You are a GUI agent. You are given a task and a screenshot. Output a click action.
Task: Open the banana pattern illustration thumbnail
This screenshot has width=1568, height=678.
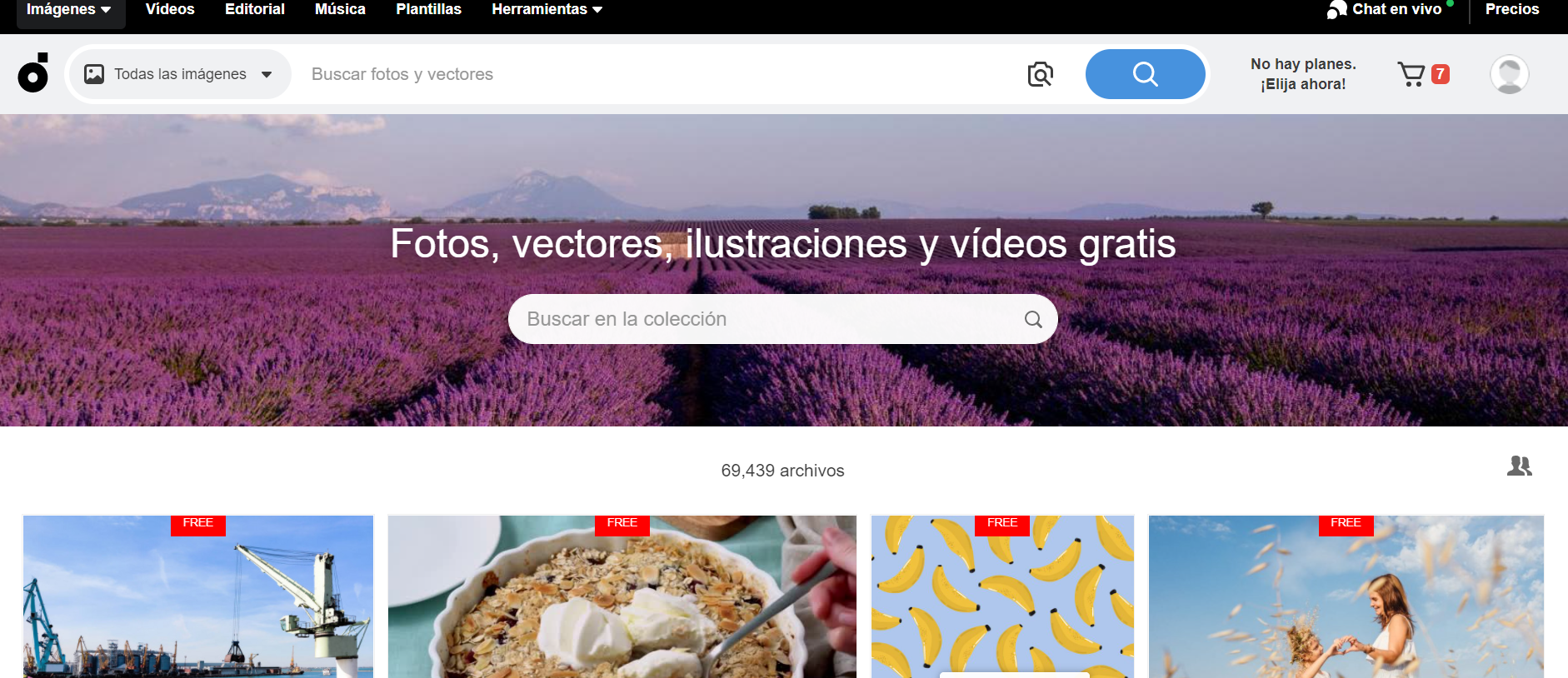(x=1002, y=596)
